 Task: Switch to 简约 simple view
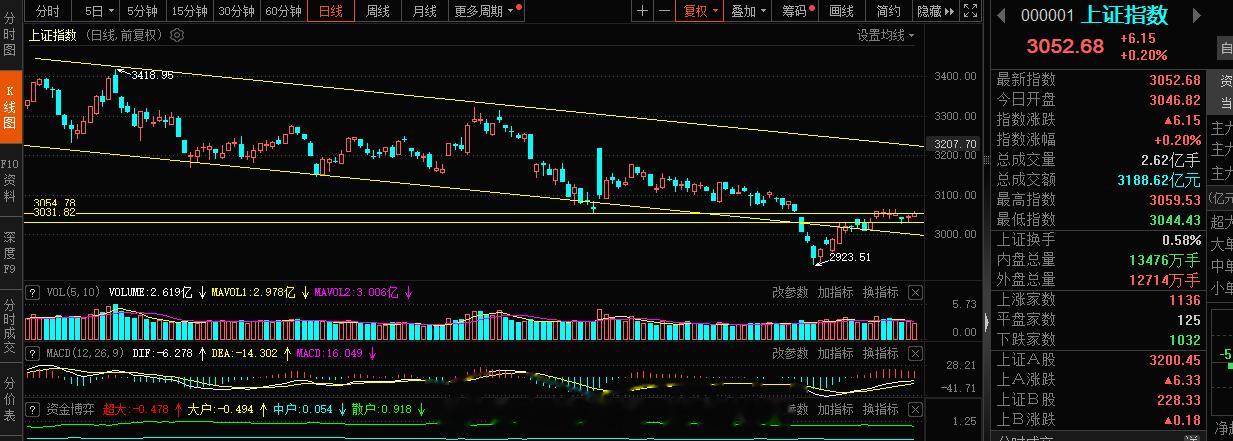(887, 11)
